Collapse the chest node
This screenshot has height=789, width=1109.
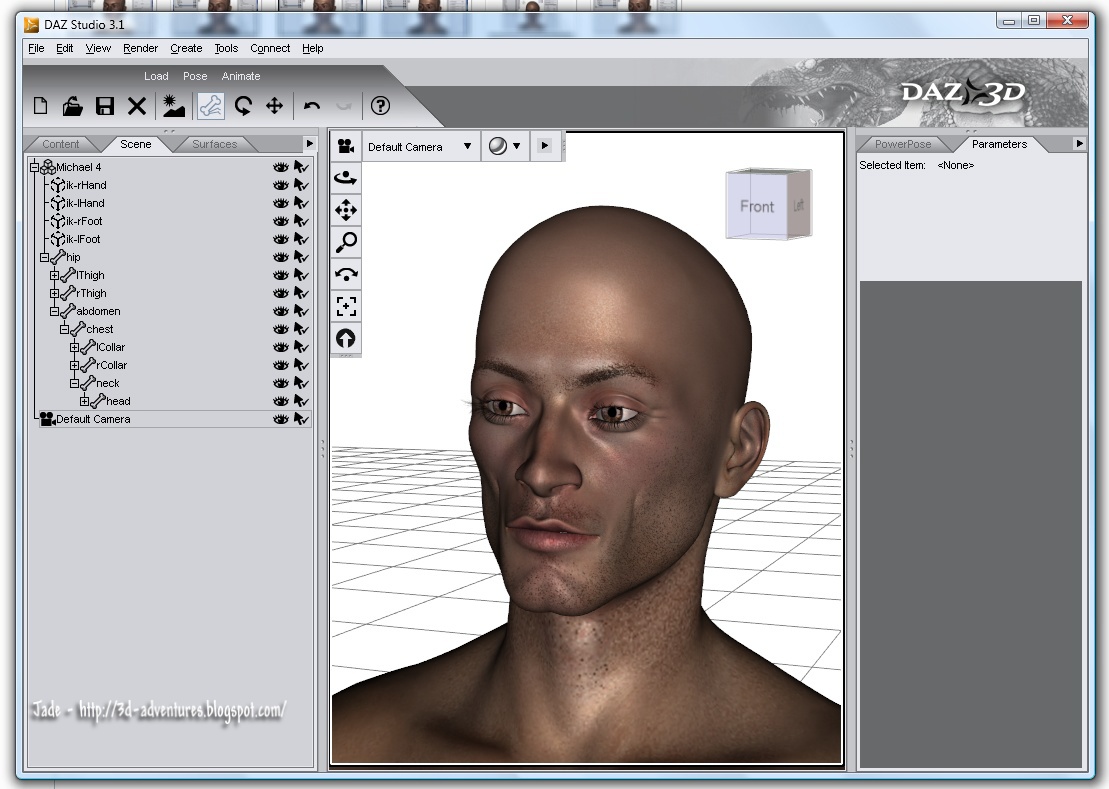click(x=64, y=329)
